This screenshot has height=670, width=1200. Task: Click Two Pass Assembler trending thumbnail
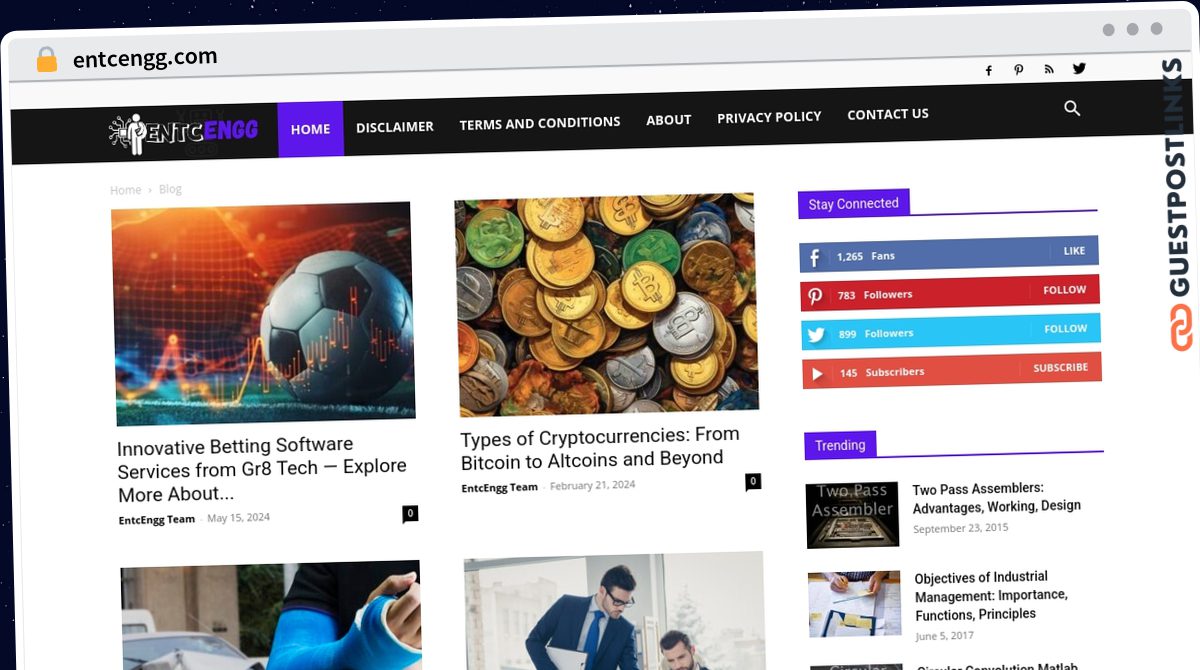[853, 515]
